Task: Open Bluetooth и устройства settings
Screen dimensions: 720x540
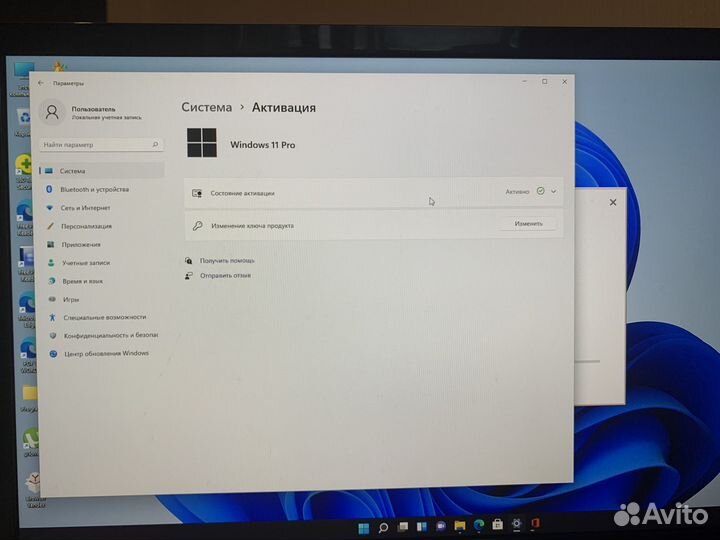Action: click(94, 189)
